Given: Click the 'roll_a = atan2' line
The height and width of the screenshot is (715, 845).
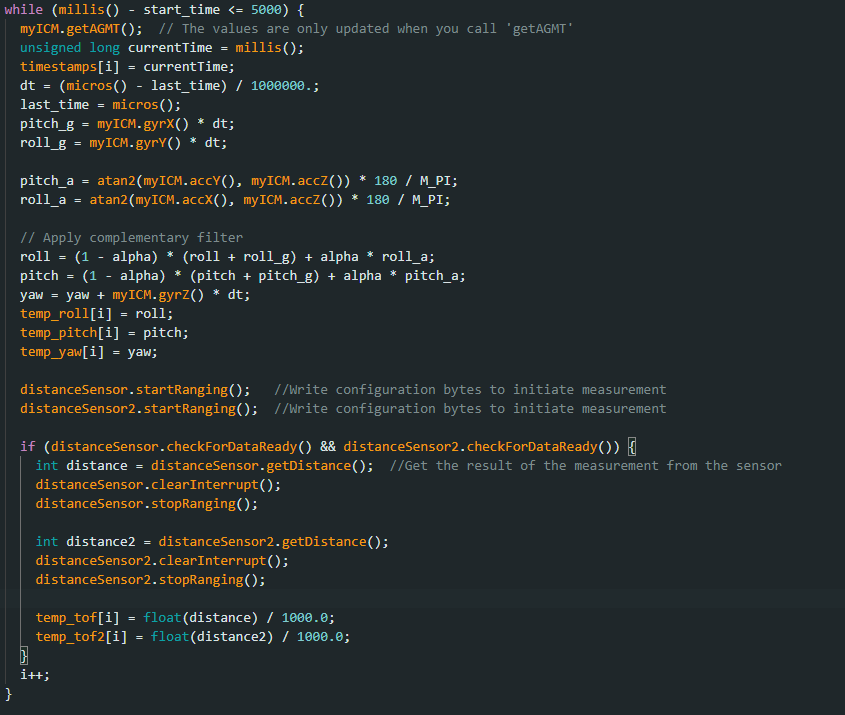Looking at the screenshot, I should 236,200.
